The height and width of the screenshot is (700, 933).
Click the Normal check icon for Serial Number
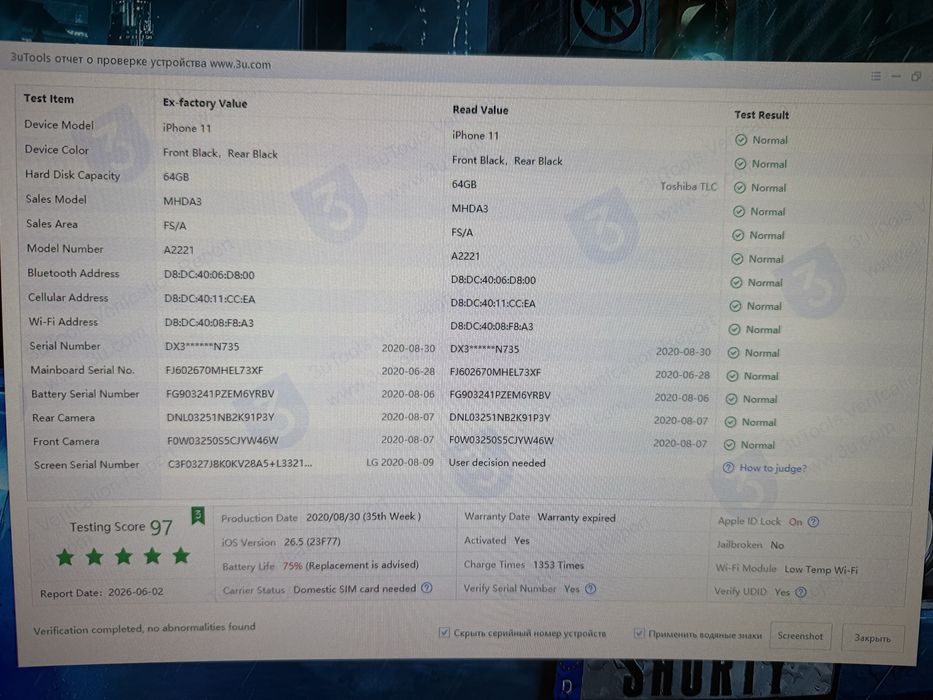pyautogui.click(x=734, y=353)
